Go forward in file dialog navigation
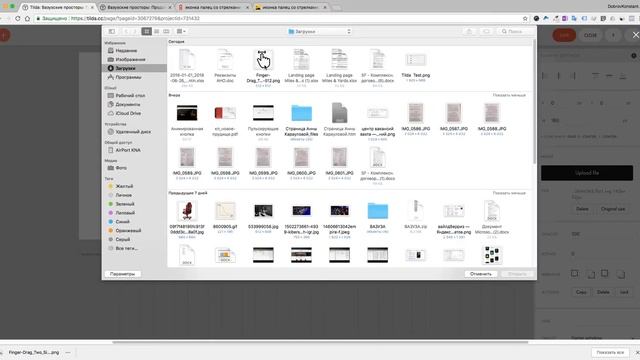Screen dimensions: 640x360 [x=134, y=31]
